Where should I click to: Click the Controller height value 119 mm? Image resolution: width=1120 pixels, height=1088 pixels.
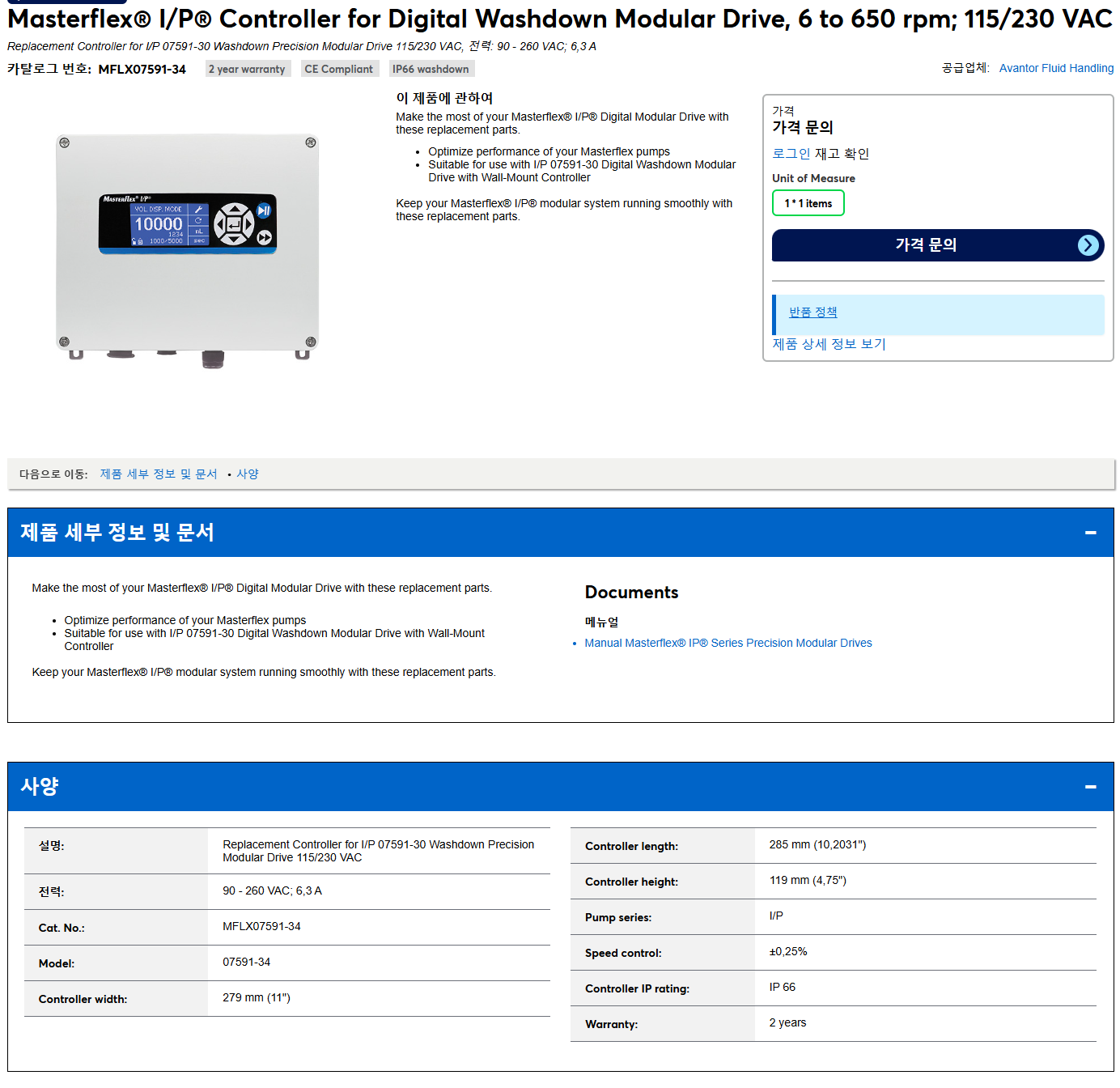[808, 880]
